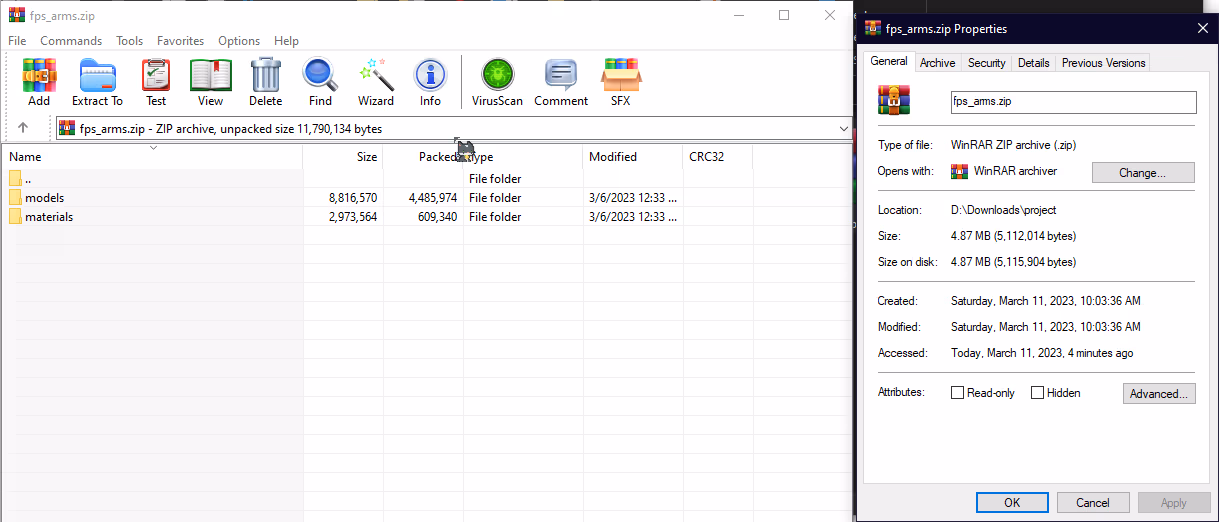Click the Delete trash can icon
Screen dimensions: 1219x522
(x=266, y=76)
